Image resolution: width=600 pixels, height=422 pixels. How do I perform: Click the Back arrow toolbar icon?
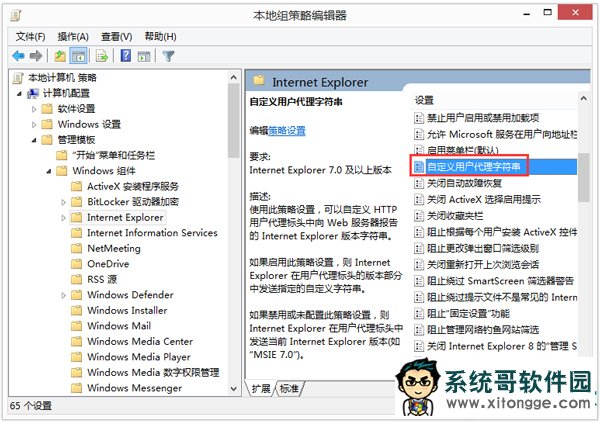[18, 56]
